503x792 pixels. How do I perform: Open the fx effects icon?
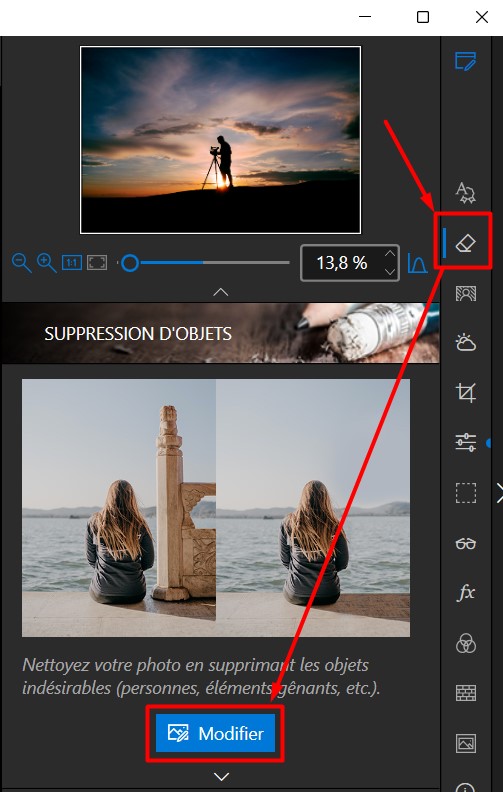click(x=466, y=592)
